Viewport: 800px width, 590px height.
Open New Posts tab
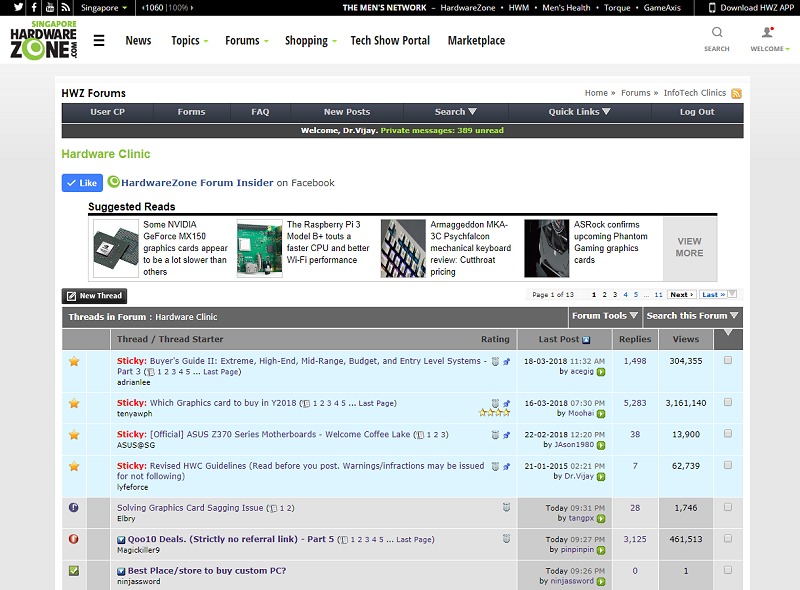[347, 112]
